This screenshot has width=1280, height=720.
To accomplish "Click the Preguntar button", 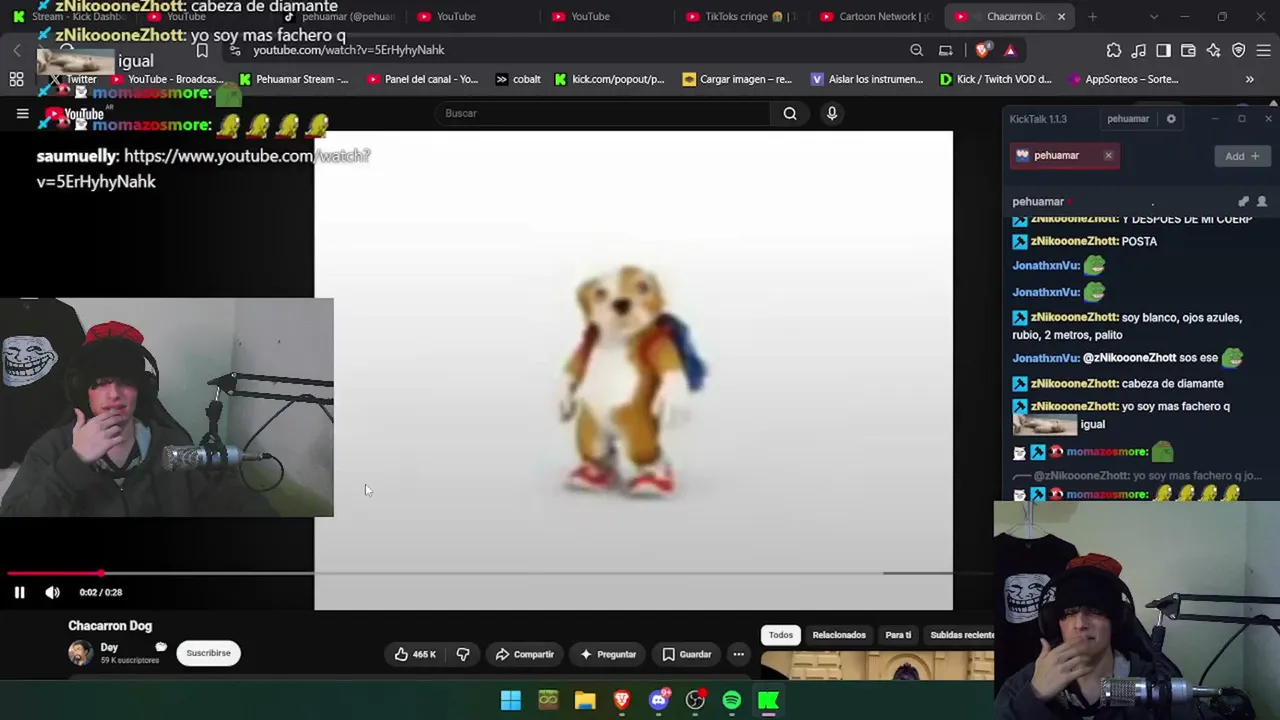I will coord(608,654).
